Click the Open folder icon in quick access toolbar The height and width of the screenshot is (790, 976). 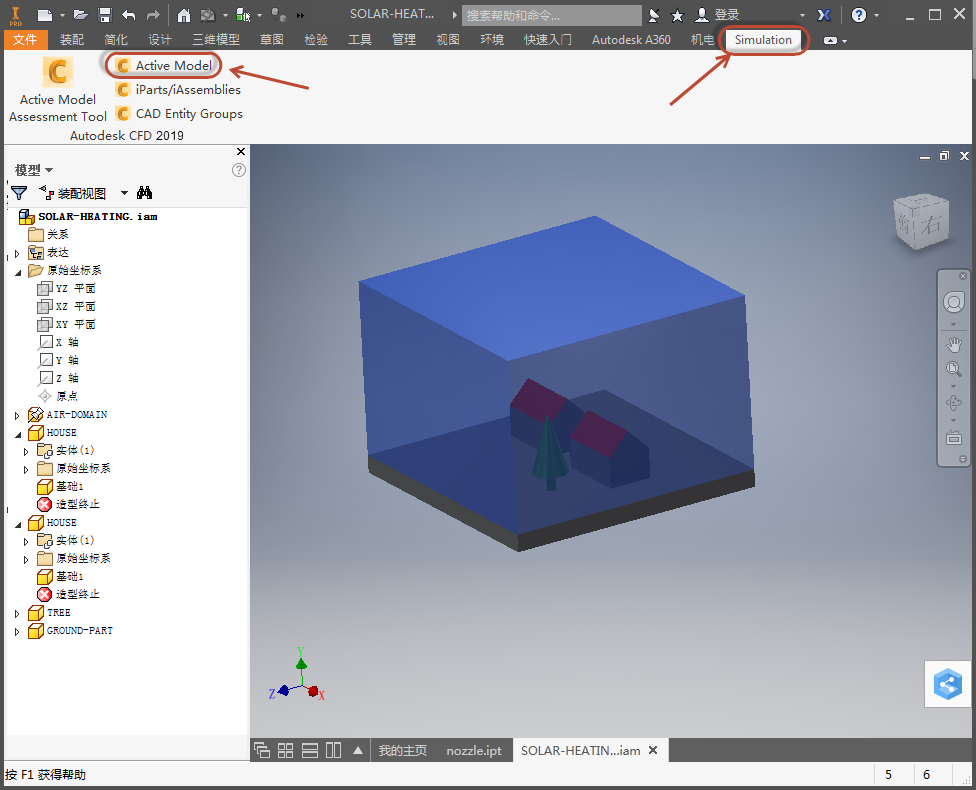click(80, 15)
